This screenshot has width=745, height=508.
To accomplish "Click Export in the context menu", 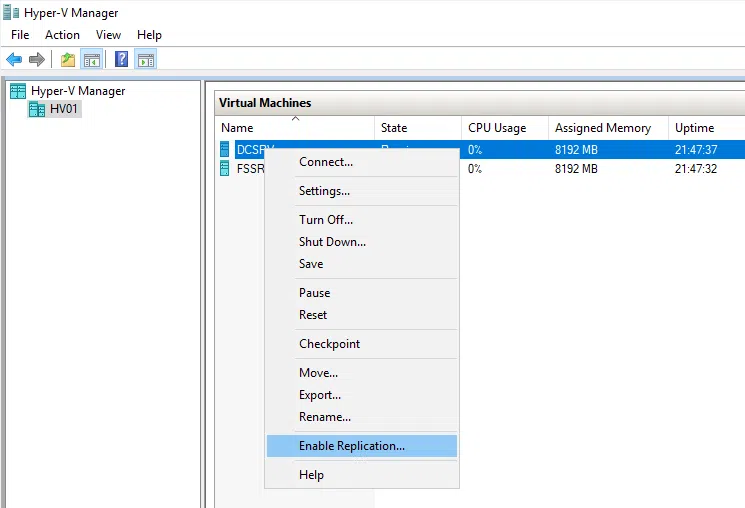I will click(x=320, y=395).
